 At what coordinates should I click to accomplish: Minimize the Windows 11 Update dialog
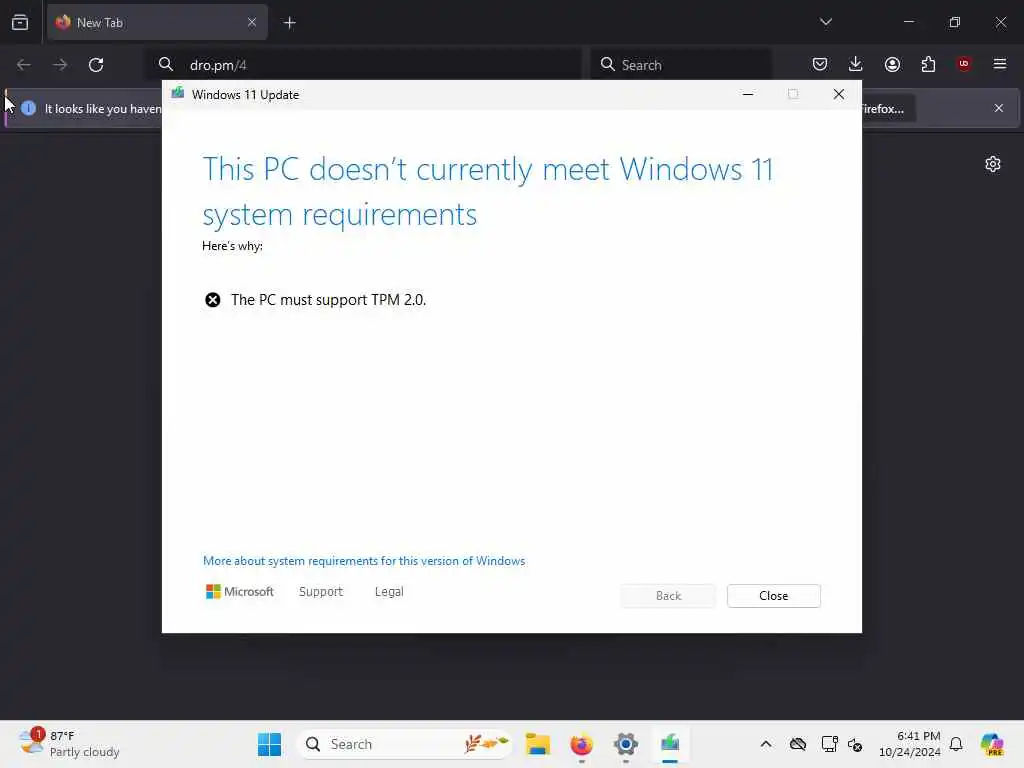tap(748, 94)
